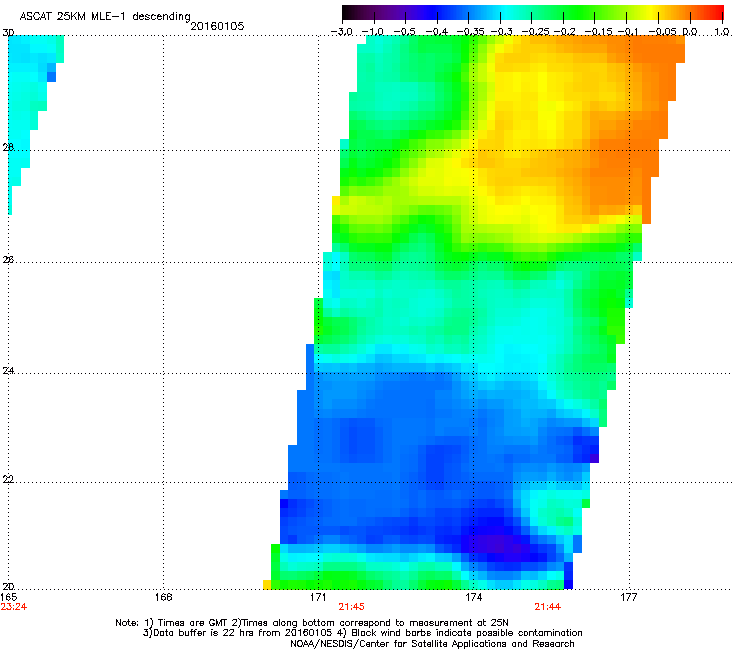This screenshot has height=650, width=740.
Task: Select the 20160105 date under the title
Action: 217,26
